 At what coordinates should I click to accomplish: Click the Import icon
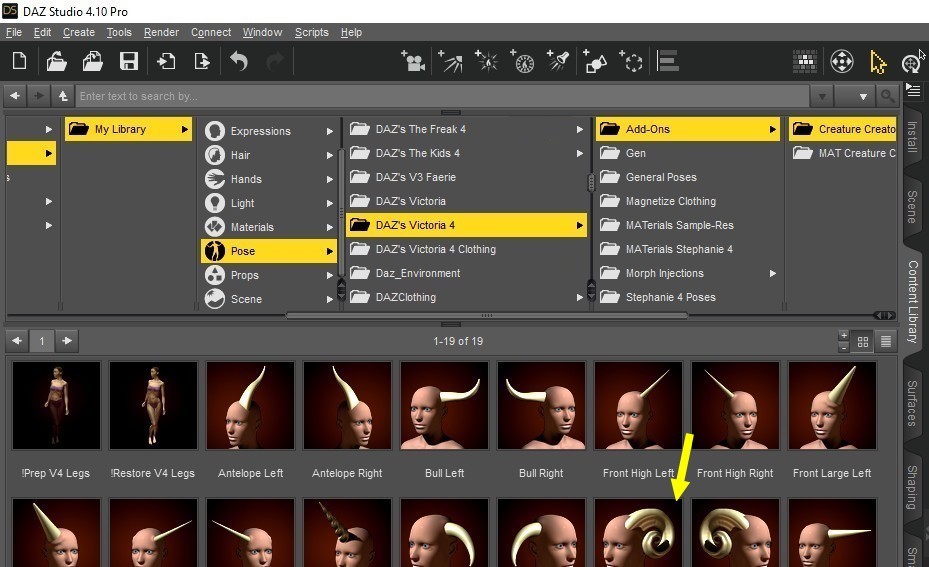[166, 61]
